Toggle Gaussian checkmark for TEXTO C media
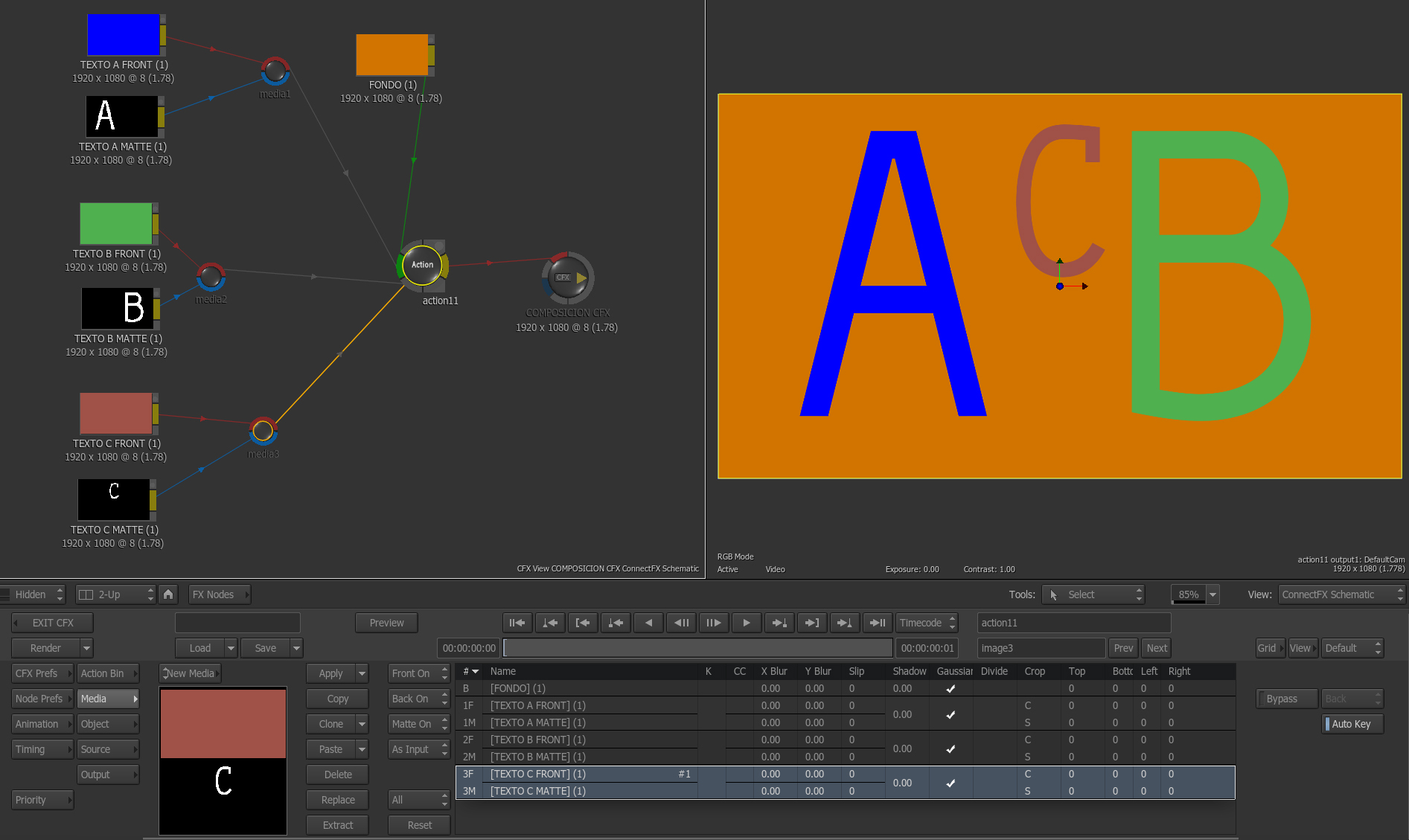 coord(950,783)
